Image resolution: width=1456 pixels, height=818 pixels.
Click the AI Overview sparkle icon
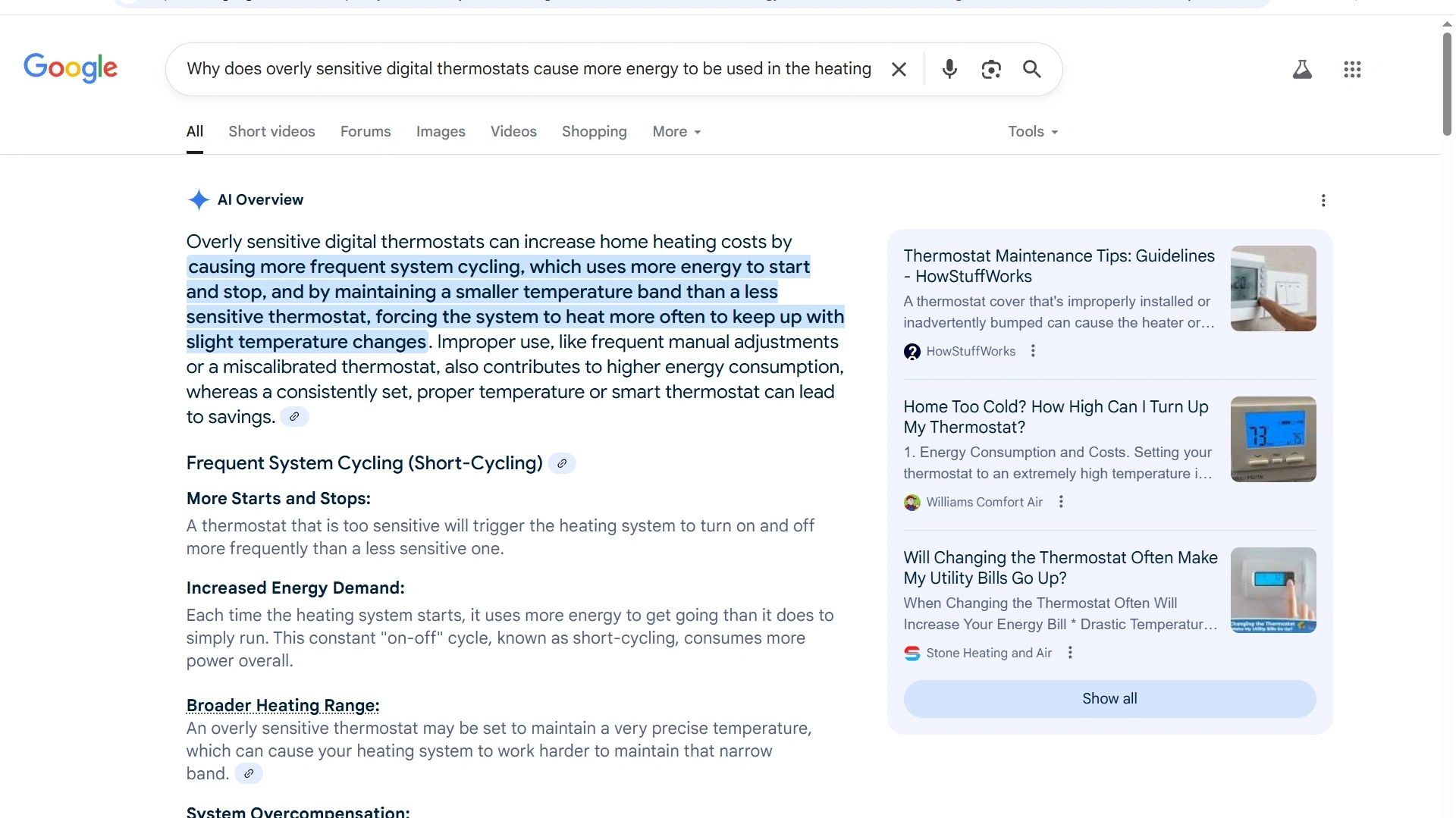198,199
